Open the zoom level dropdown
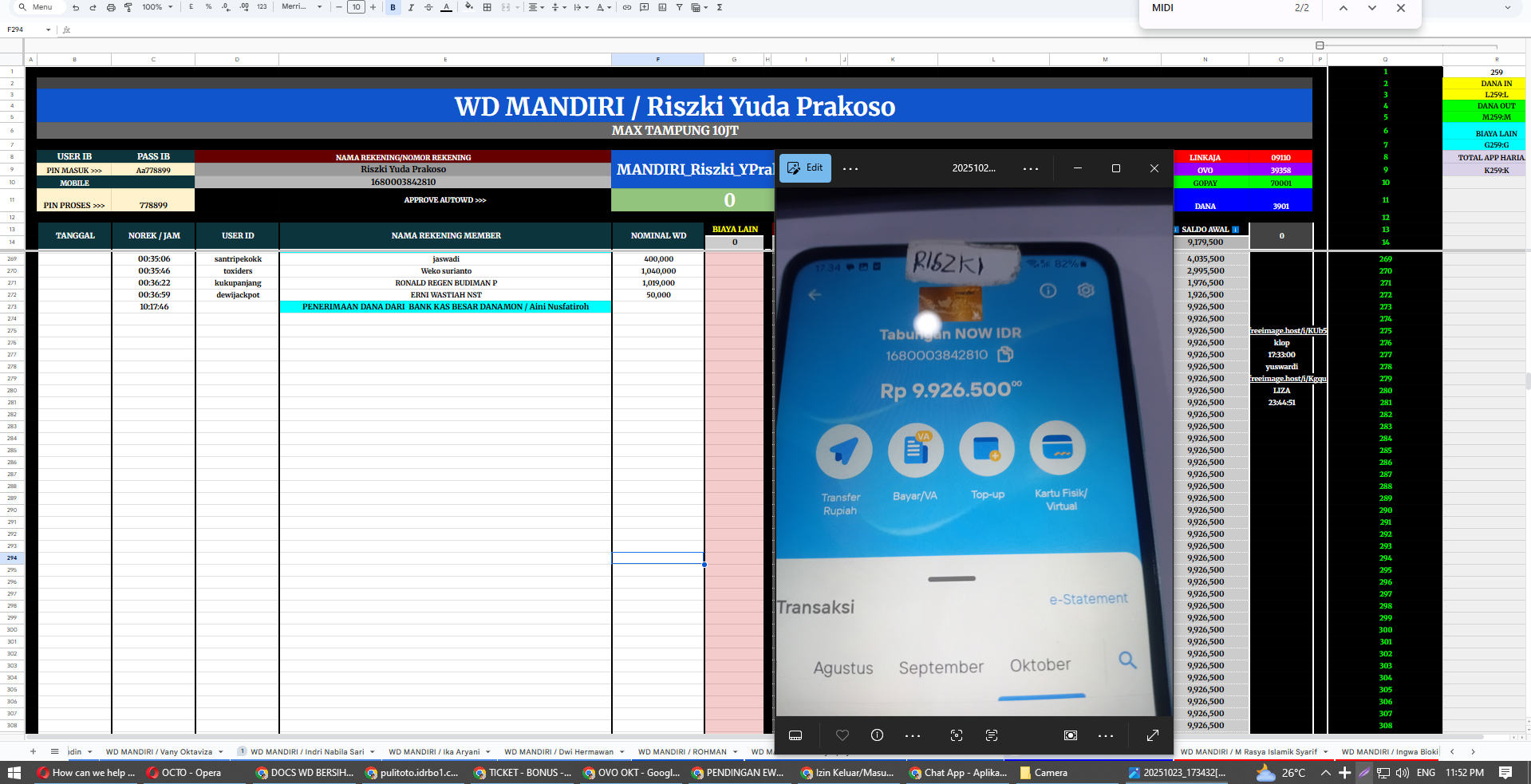The width and height of the screenshot is (1531, 784). tap(157, 7)
